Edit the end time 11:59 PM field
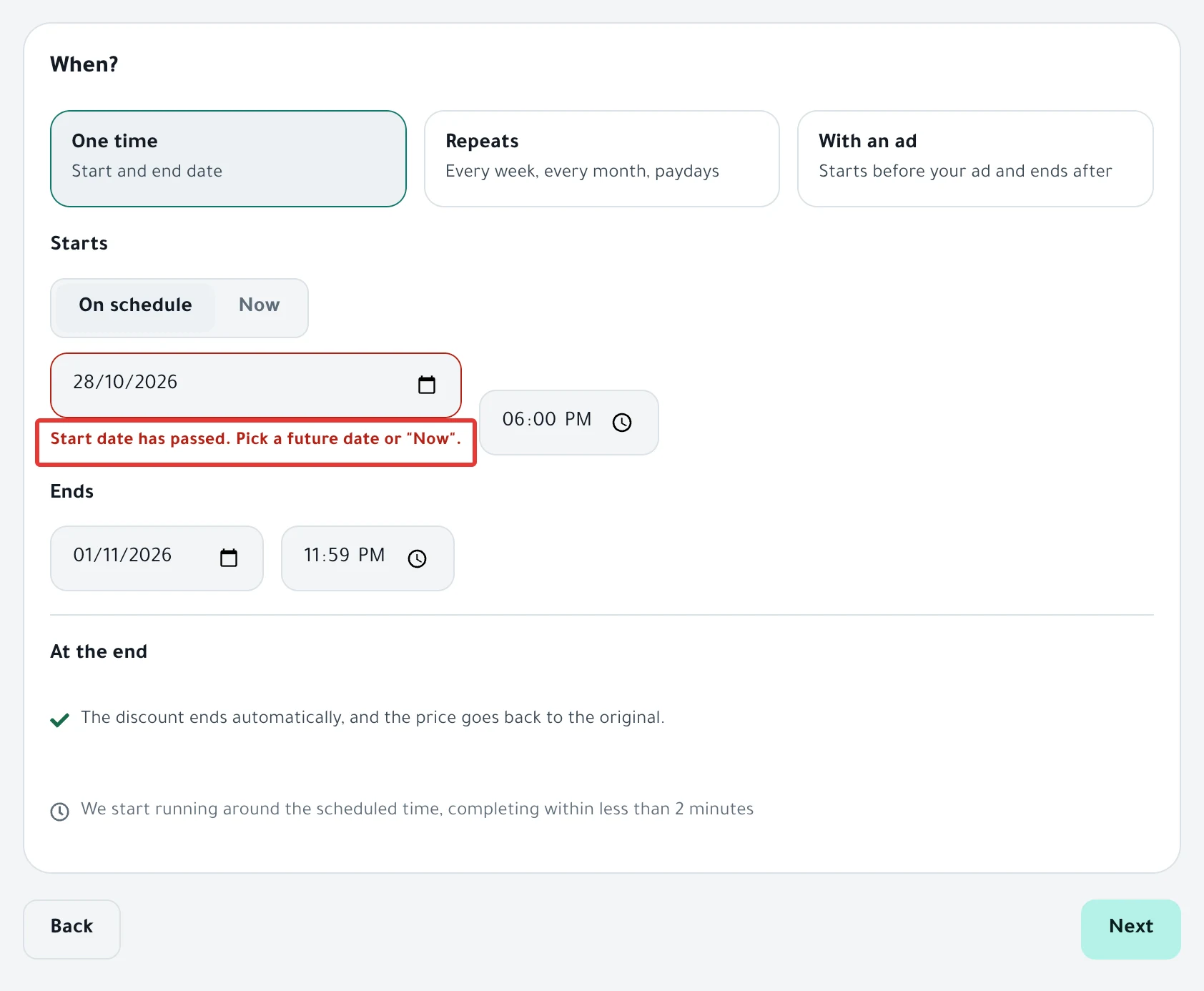The height and width of the screenshot is (991, 1204). [x=367, y=558]
